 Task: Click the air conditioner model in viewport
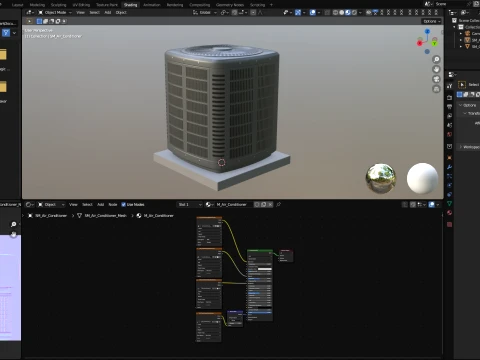[x=222, y=110]
